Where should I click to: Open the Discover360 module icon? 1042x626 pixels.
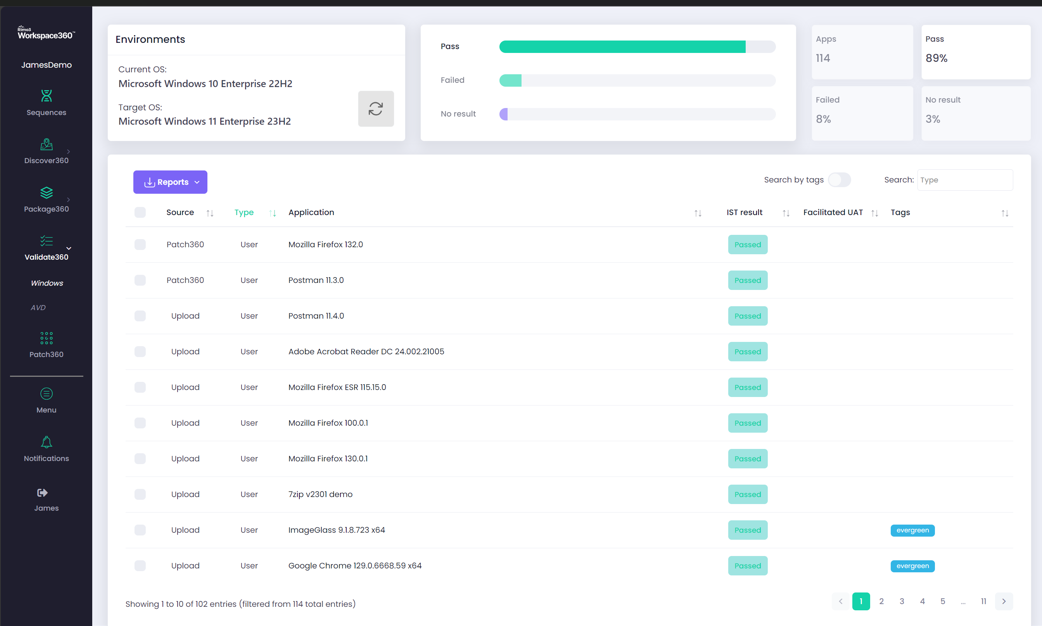coord(46,145)
